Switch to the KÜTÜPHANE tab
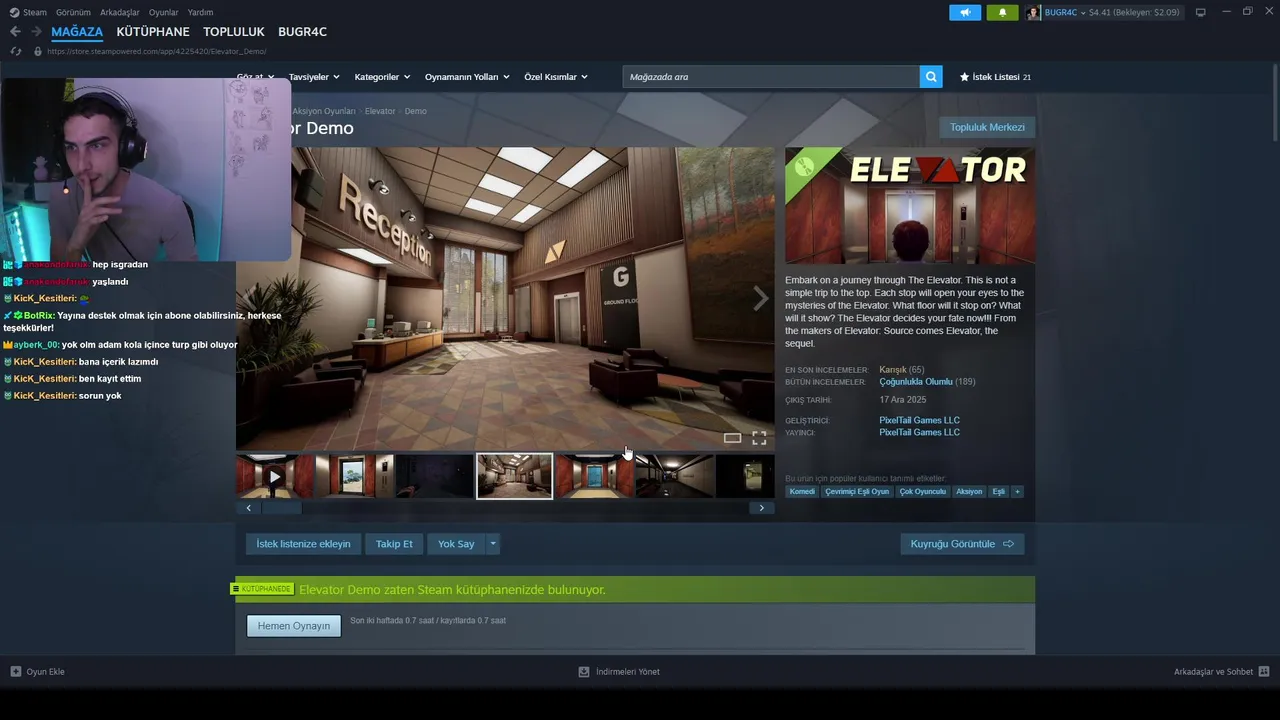The image size is (1280, 720). tap(153, 32)
